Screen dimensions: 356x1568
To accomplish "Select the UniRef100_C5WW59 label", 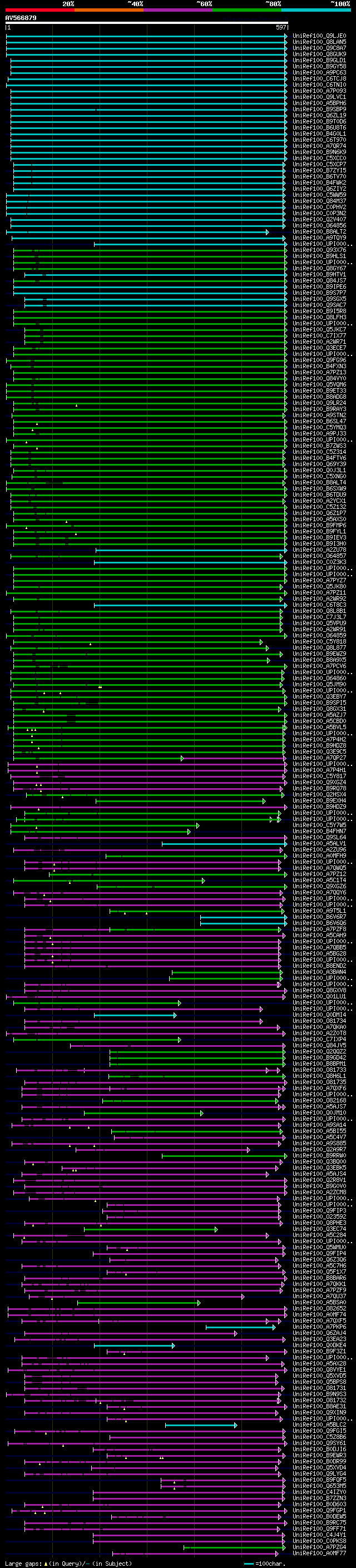I will (x=319, y=195).
